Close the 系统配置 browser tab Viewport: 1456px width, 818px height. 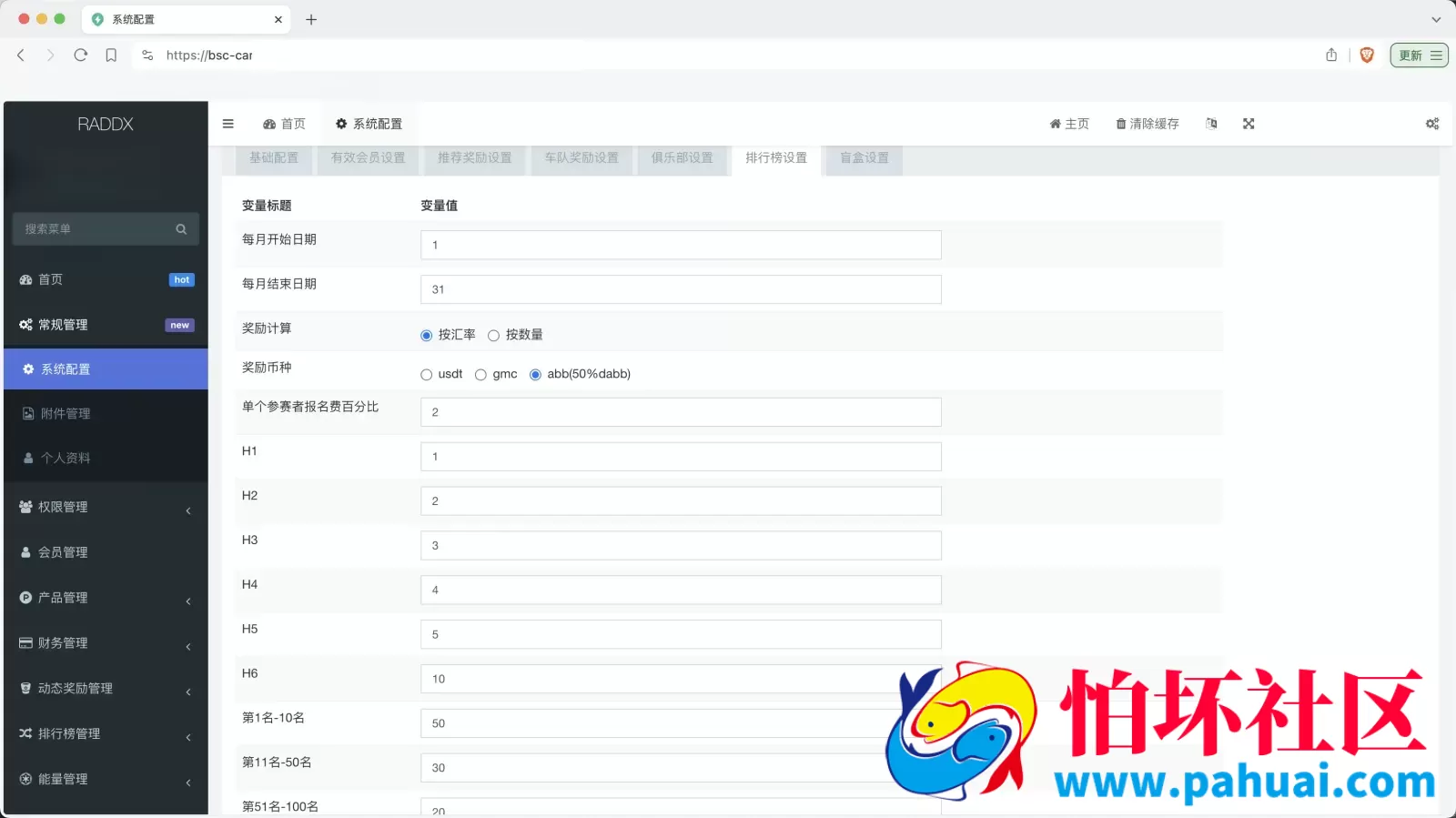(278, 19)
